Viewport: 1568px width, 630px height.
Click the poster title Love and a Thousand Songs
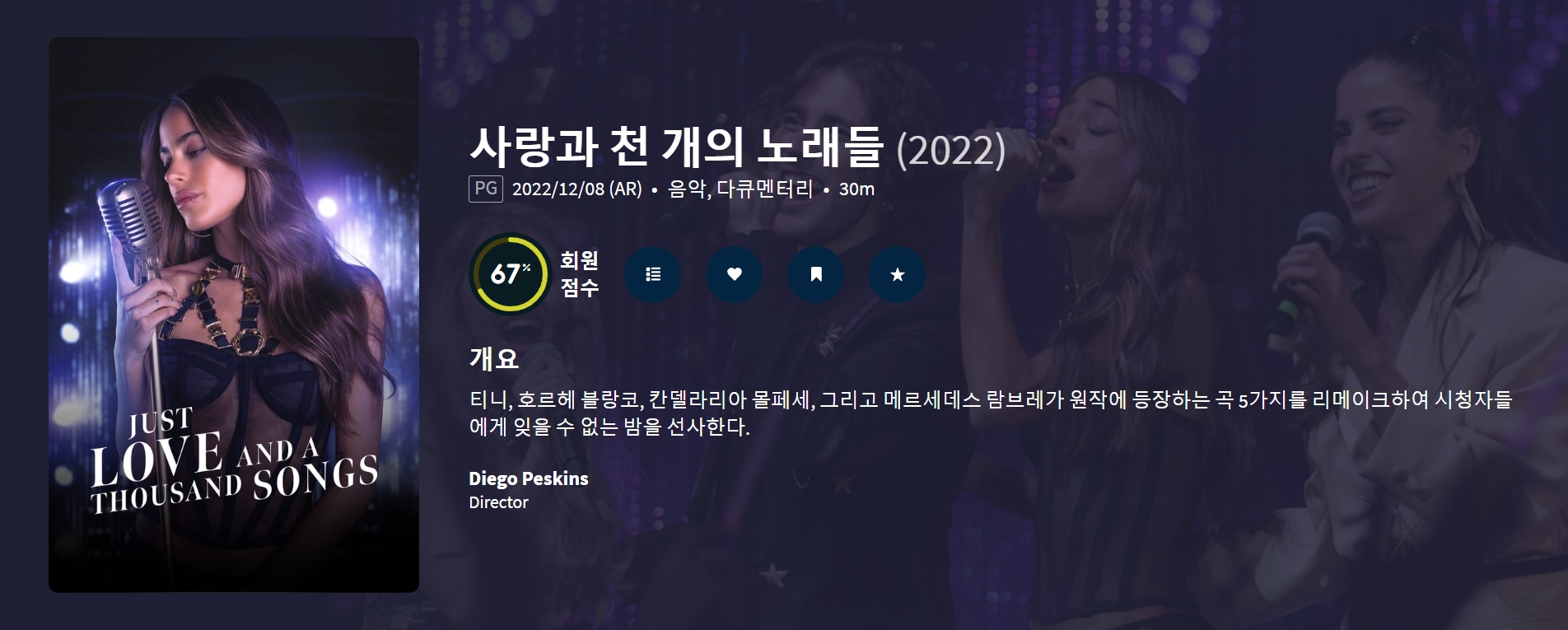(x=234, y=461)
